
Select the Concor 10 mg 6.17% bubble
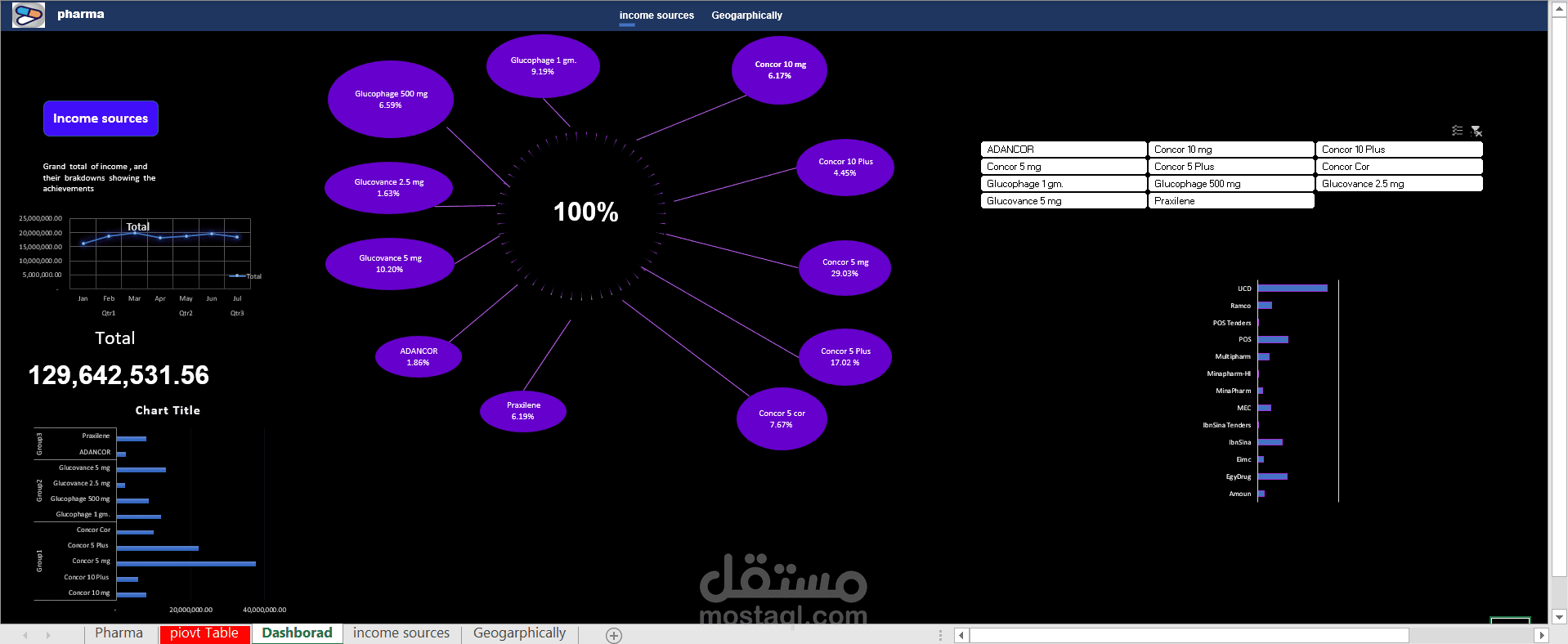(780, 70)
